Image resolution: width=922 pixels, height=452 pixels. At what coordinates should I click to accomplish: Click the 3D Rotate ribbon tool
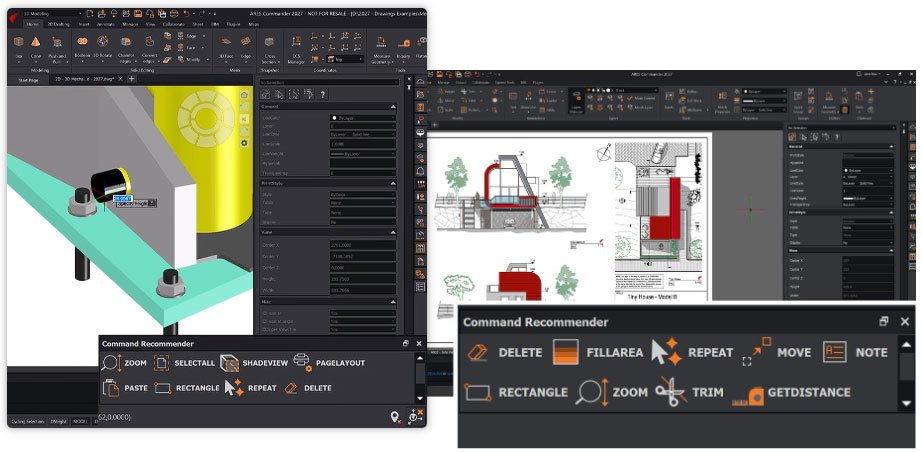(102, 48)
